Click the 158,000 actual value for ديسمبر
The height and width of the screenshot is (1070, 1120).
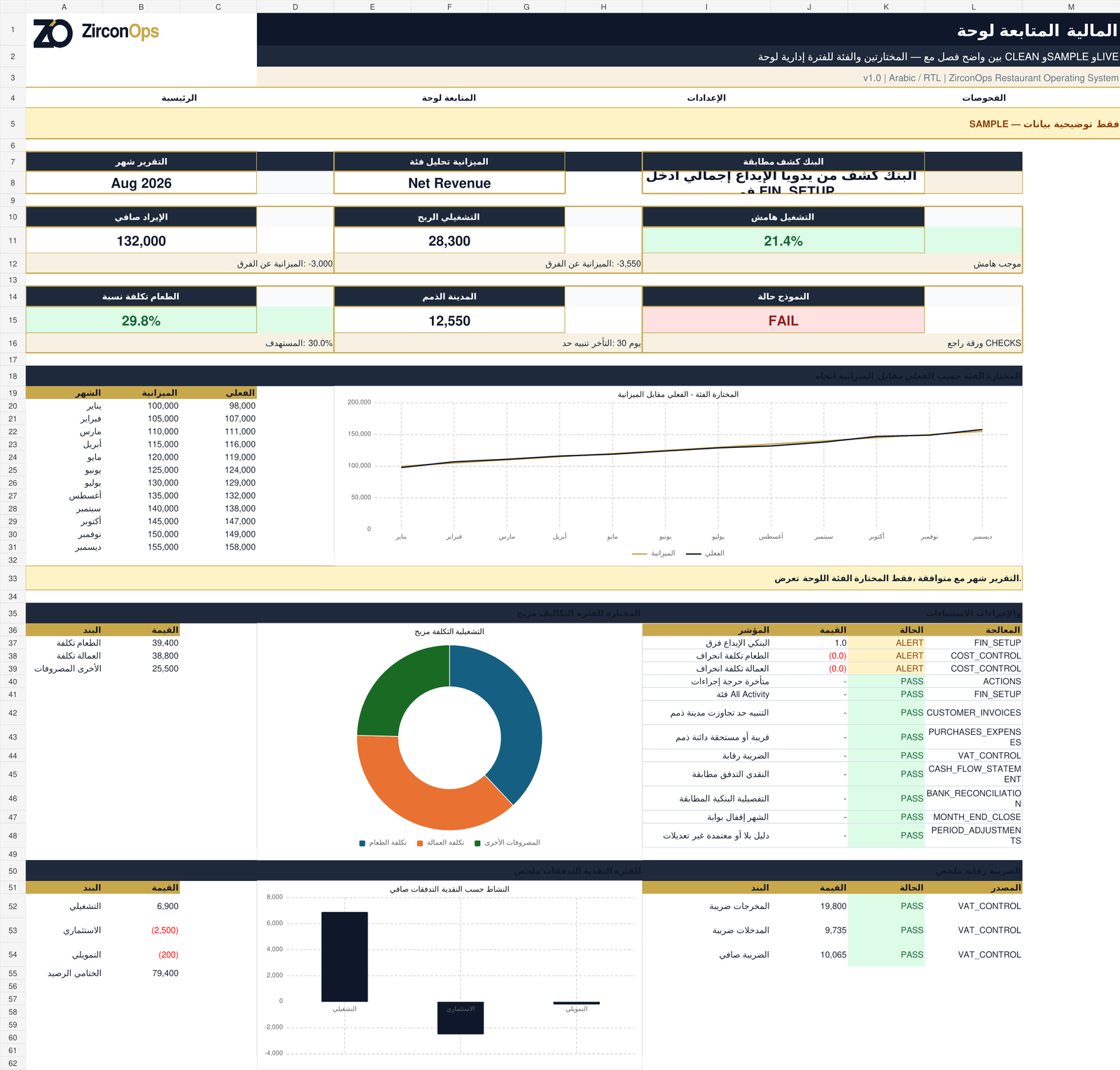pyautogui.click(x=240, y=547)
